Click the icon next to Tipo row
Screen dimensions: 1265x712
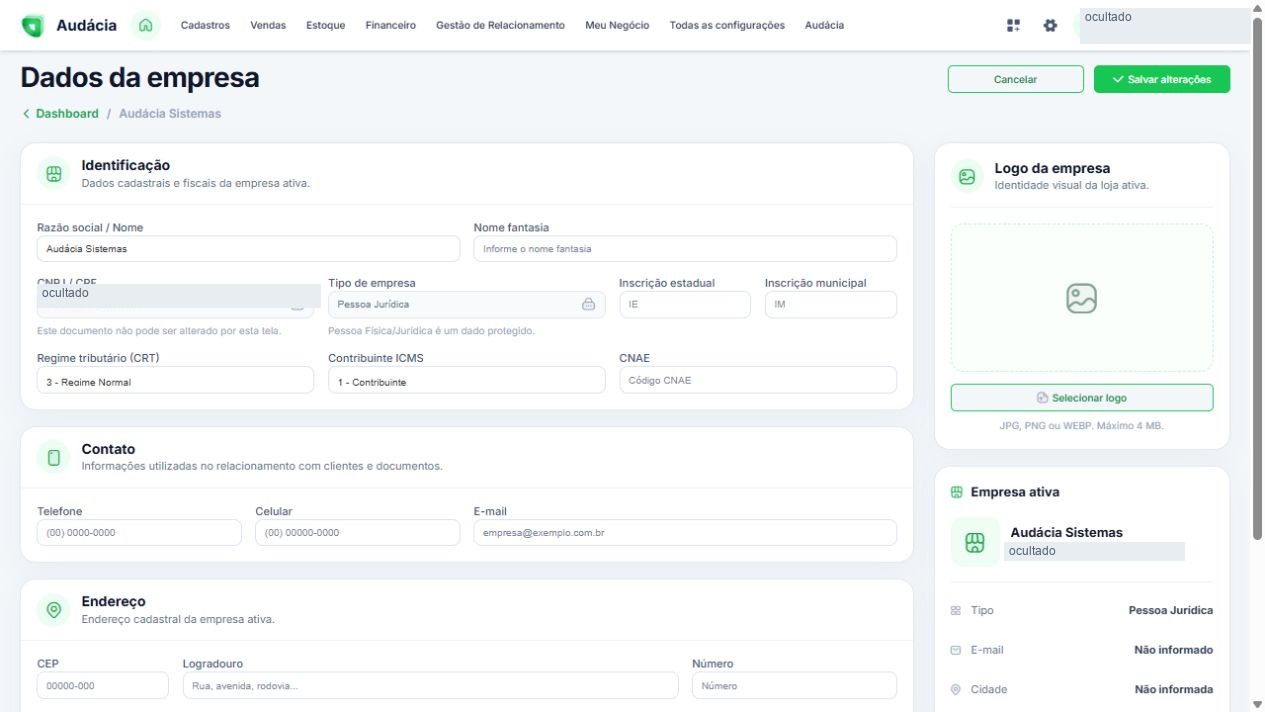point(955,610)
